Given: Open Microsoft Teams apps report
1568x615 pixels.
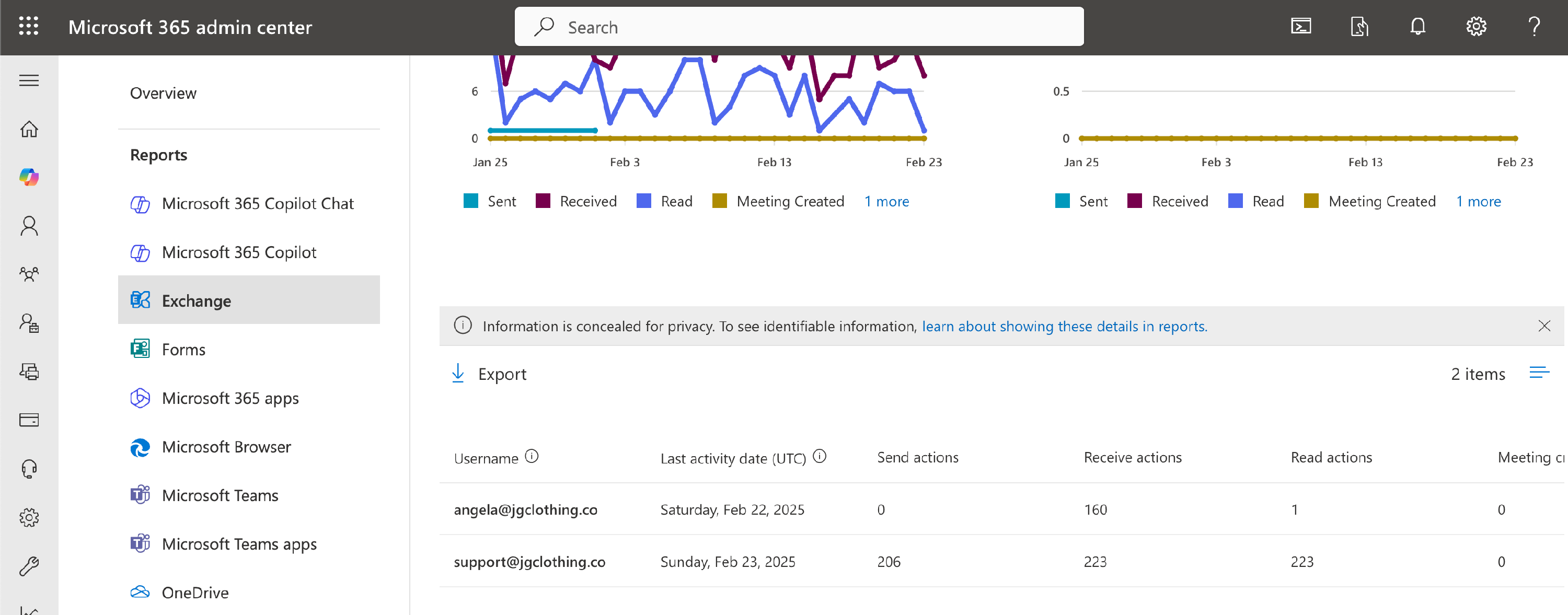Looking at the screenshot, I should click(x=248, y=544).
